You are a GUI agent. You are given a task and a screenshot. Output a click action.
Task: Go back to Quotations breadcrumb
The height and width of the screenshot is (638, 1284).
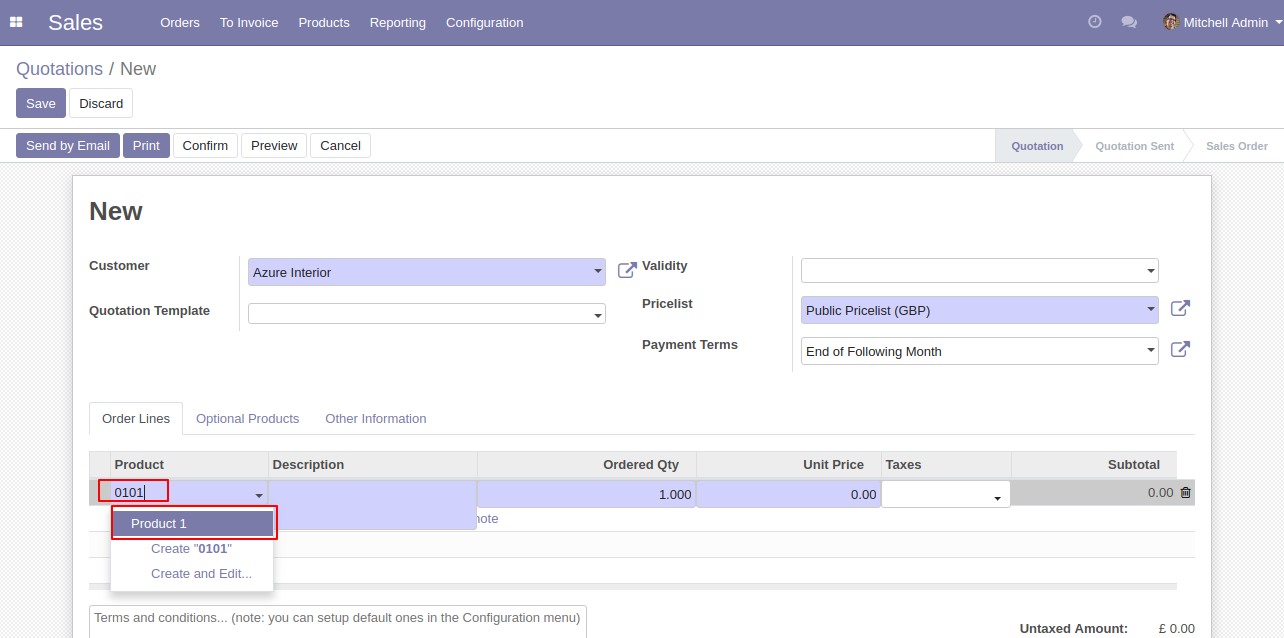(x=59, y=69)
